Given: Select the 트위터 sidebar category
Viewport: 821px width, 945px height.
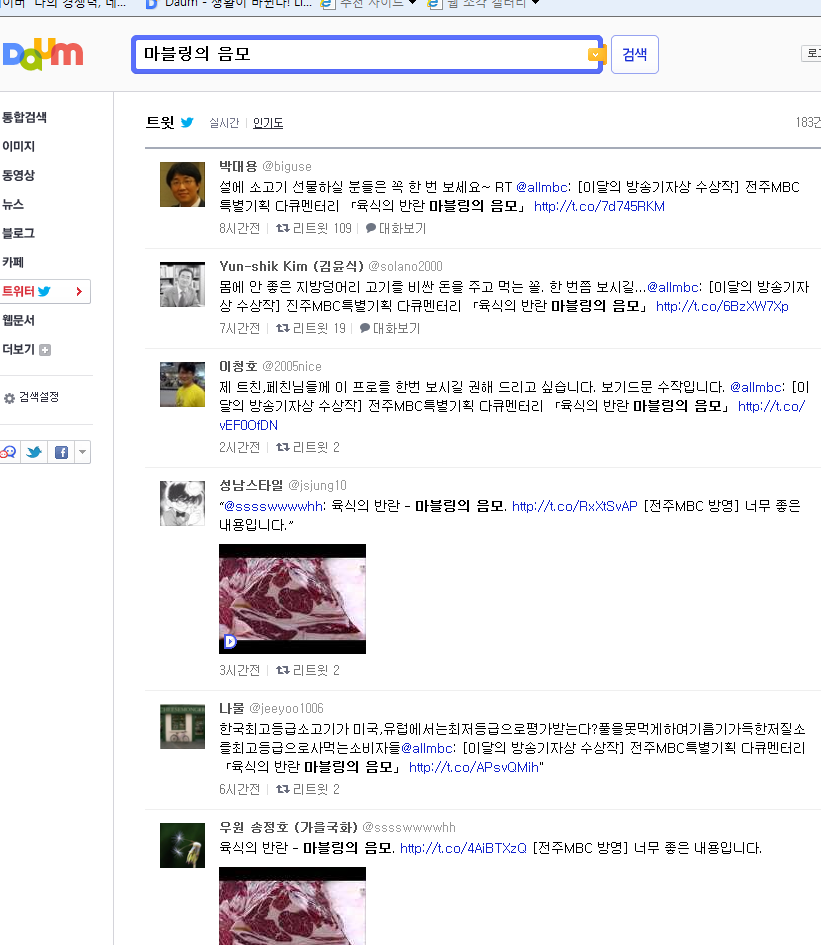Looking at the screenshot, I should pyautogui.click(x=45, y=291).
